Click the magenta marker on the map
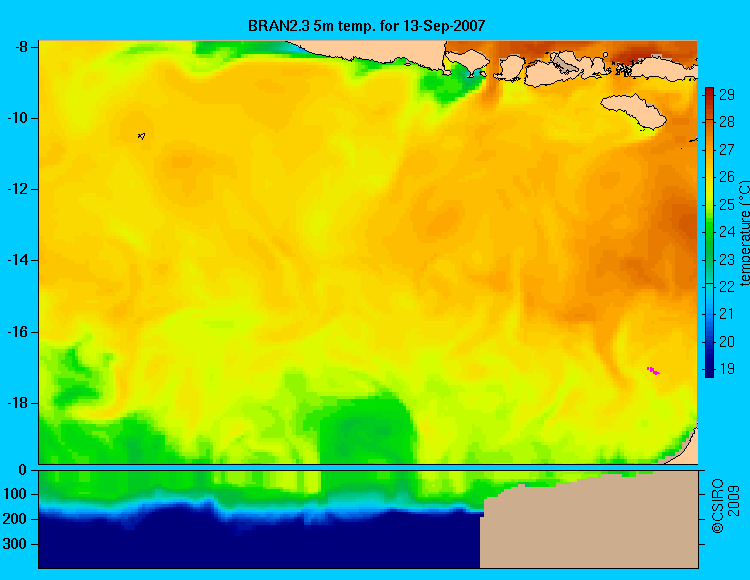750x580 pixels. pos(653,371)
